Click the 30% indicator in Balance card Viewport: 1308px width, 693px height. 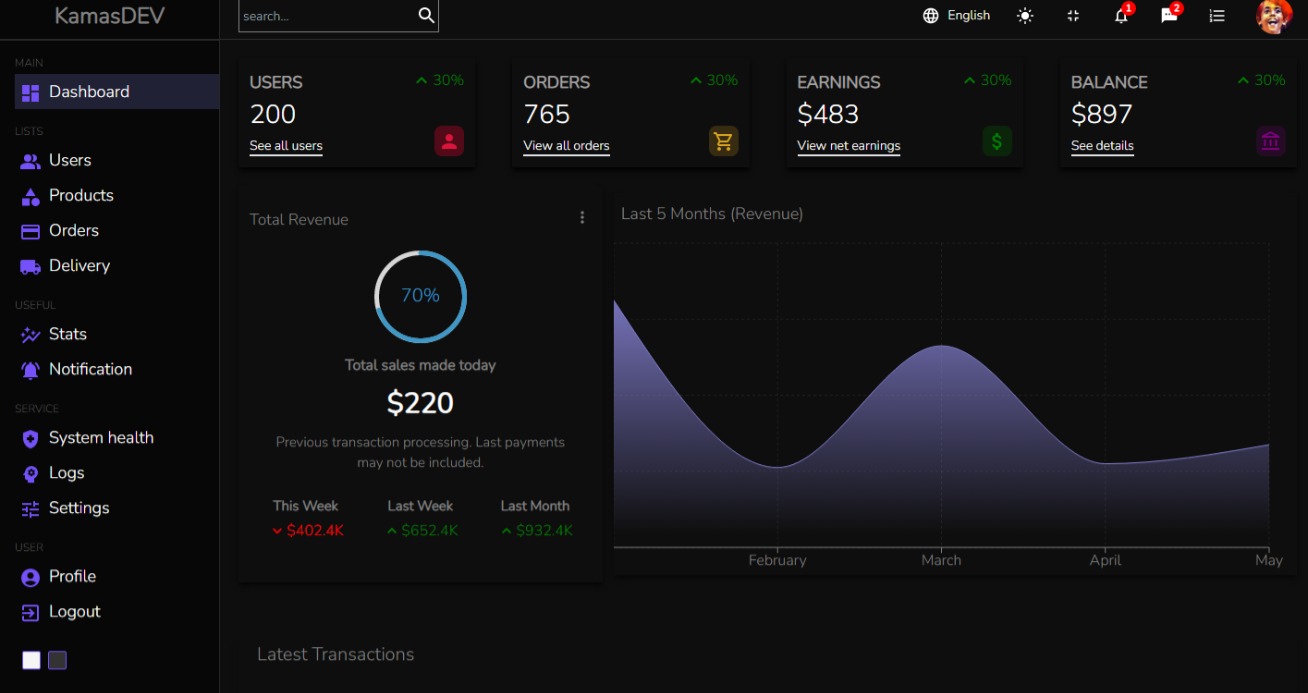coord(1262,81)
